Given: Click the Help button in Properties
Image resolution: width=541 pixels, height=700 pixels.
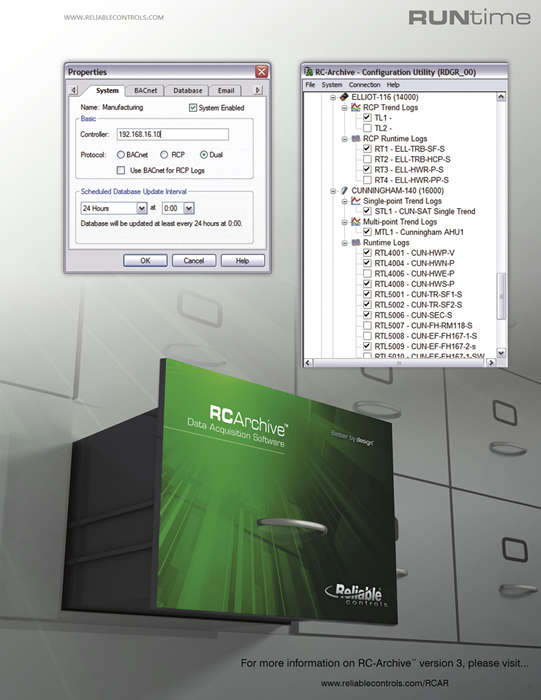Looking at the screenshot, I should coord(242,260).
